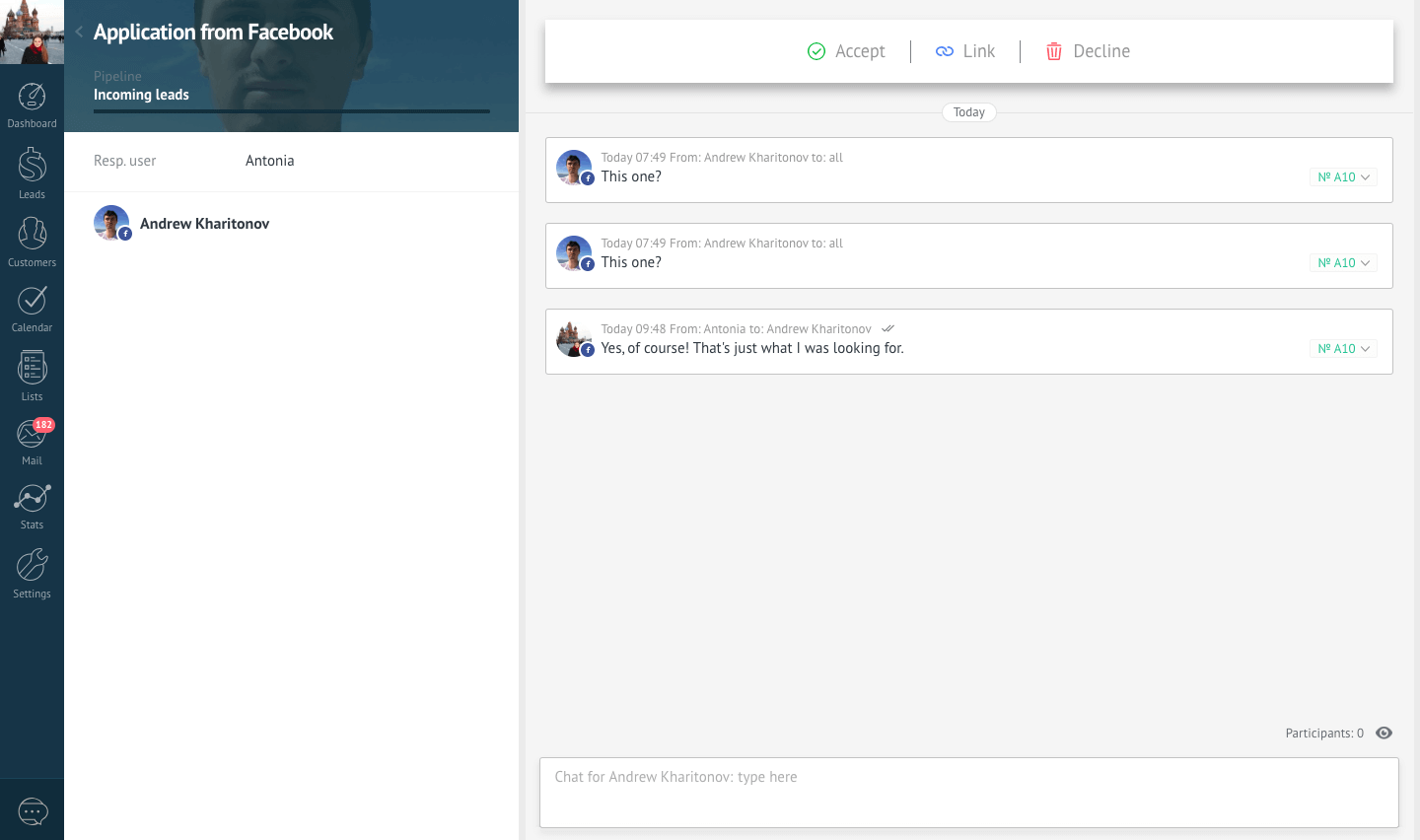Go to the Customers section
This screenshot has width=1420, height=840.
click(x=32, y=242)
